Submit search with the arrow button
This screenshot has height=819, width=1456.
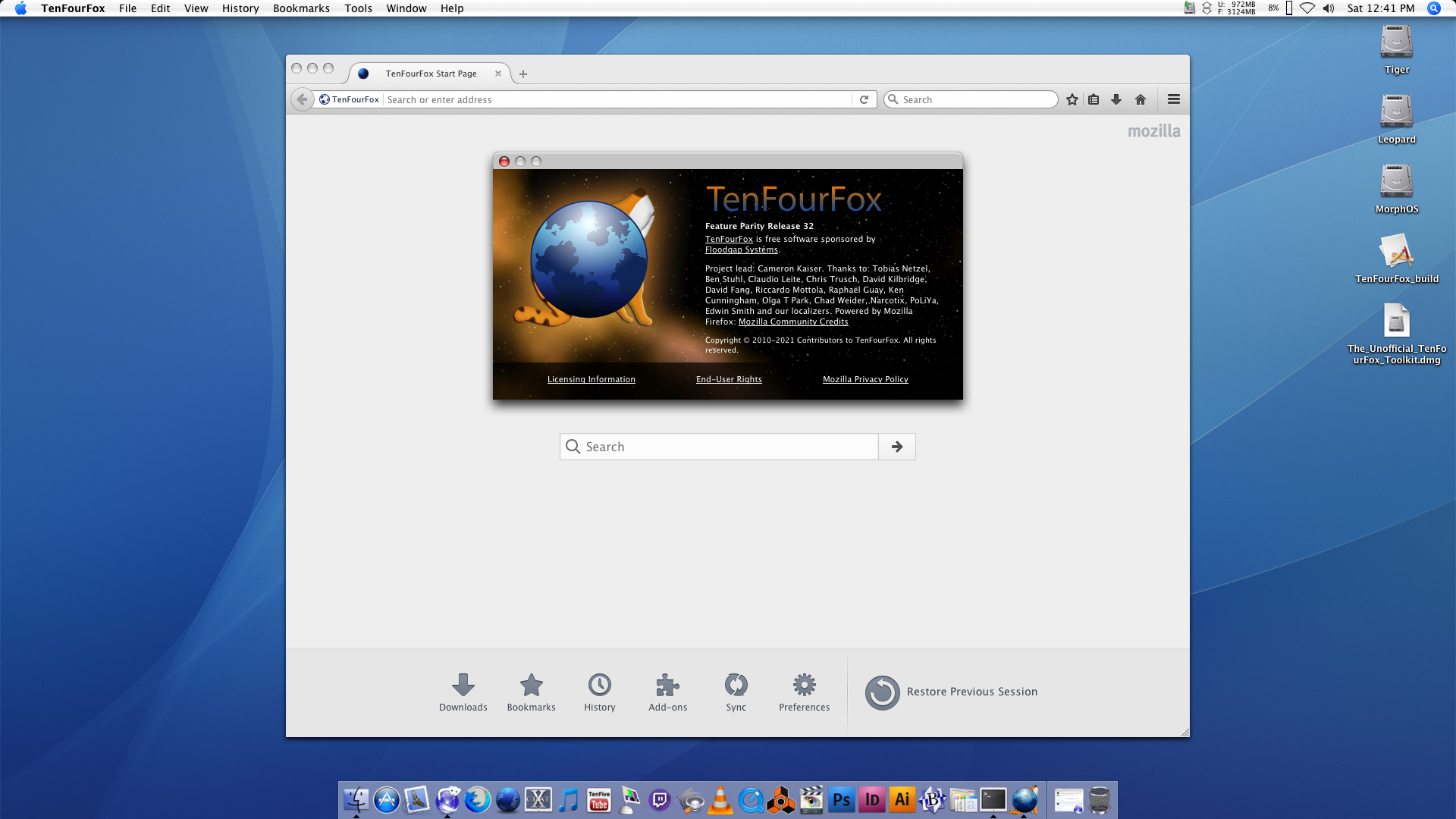tap(897, 447)
